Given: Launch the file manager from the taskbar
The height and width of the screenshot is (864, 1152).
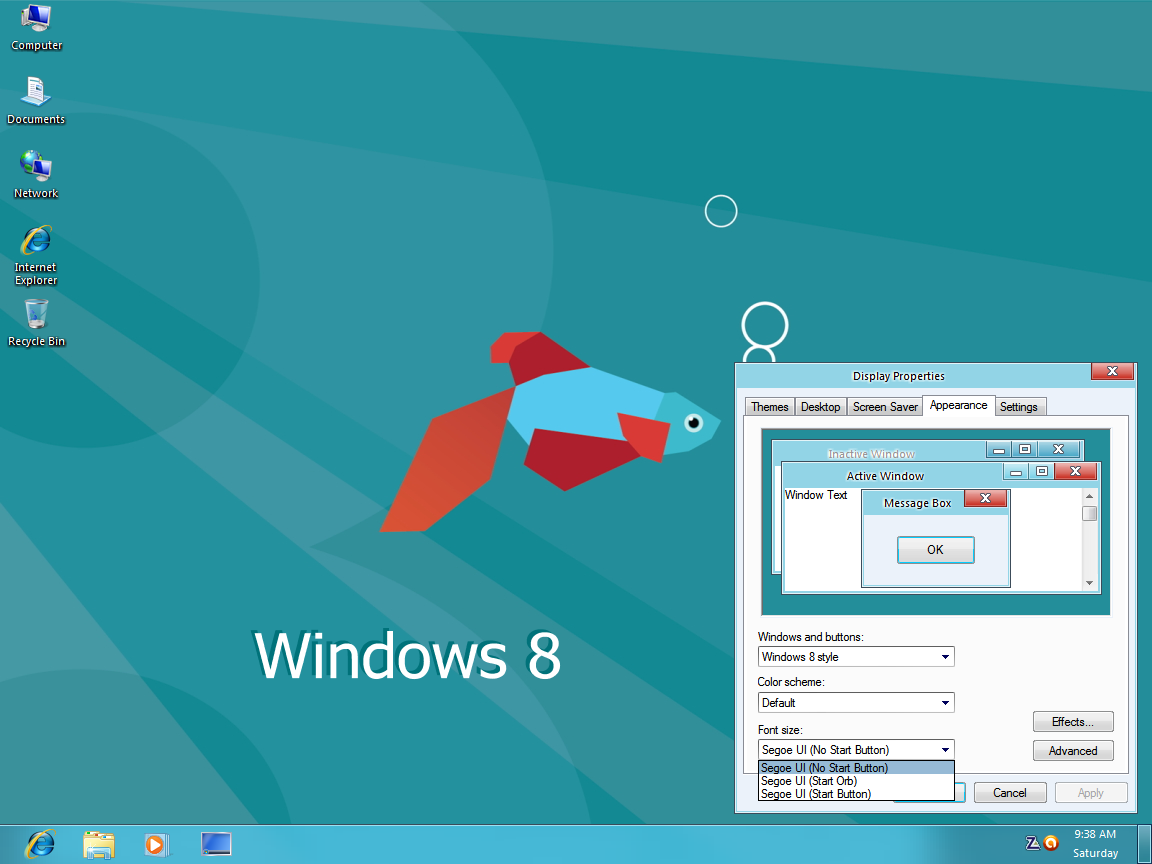Looking at the screenshot, I should (x=99, y=844).
